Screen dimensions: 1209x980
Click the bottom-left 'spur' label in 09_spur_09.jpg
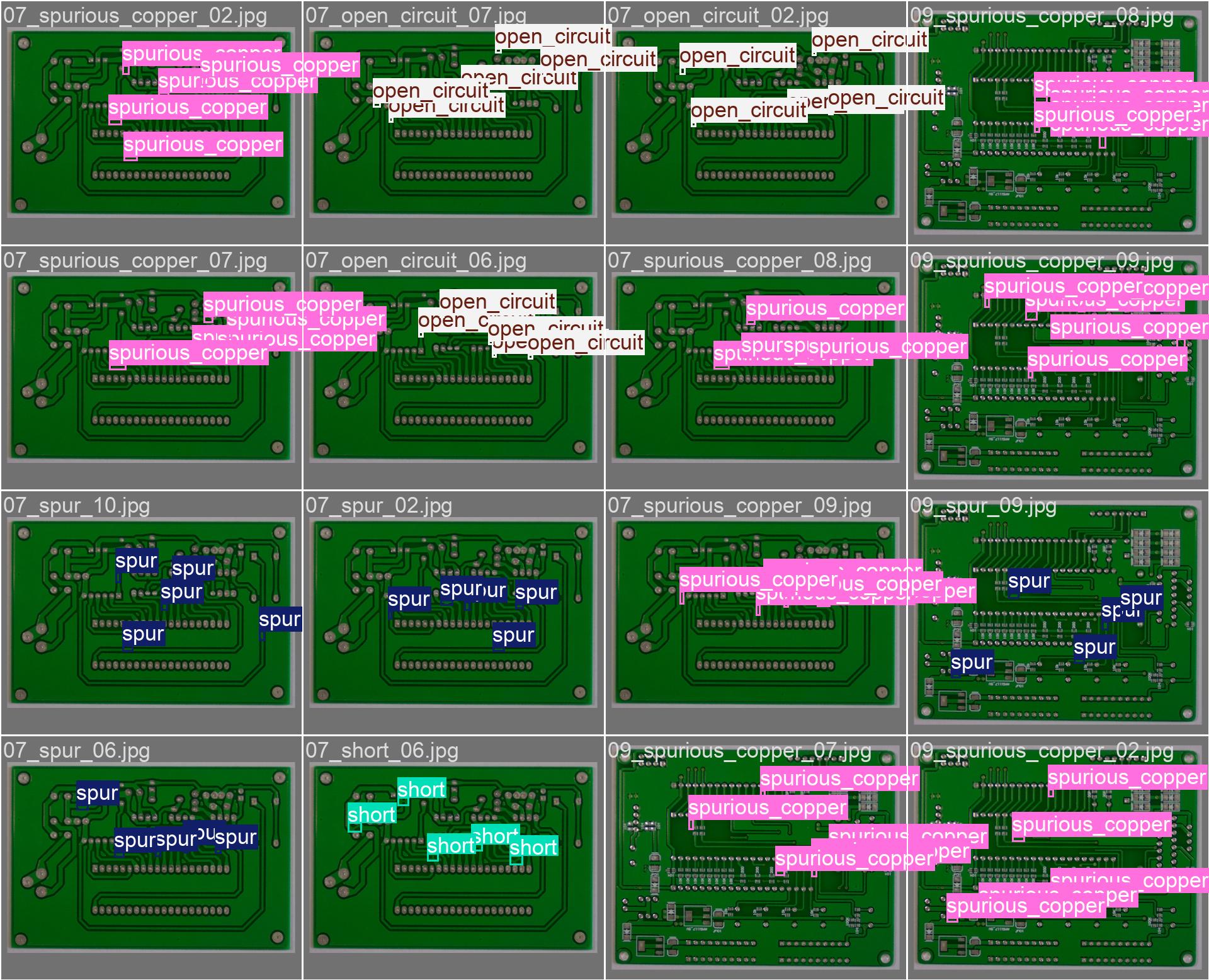pyautogui.click(x=972, y=662)
